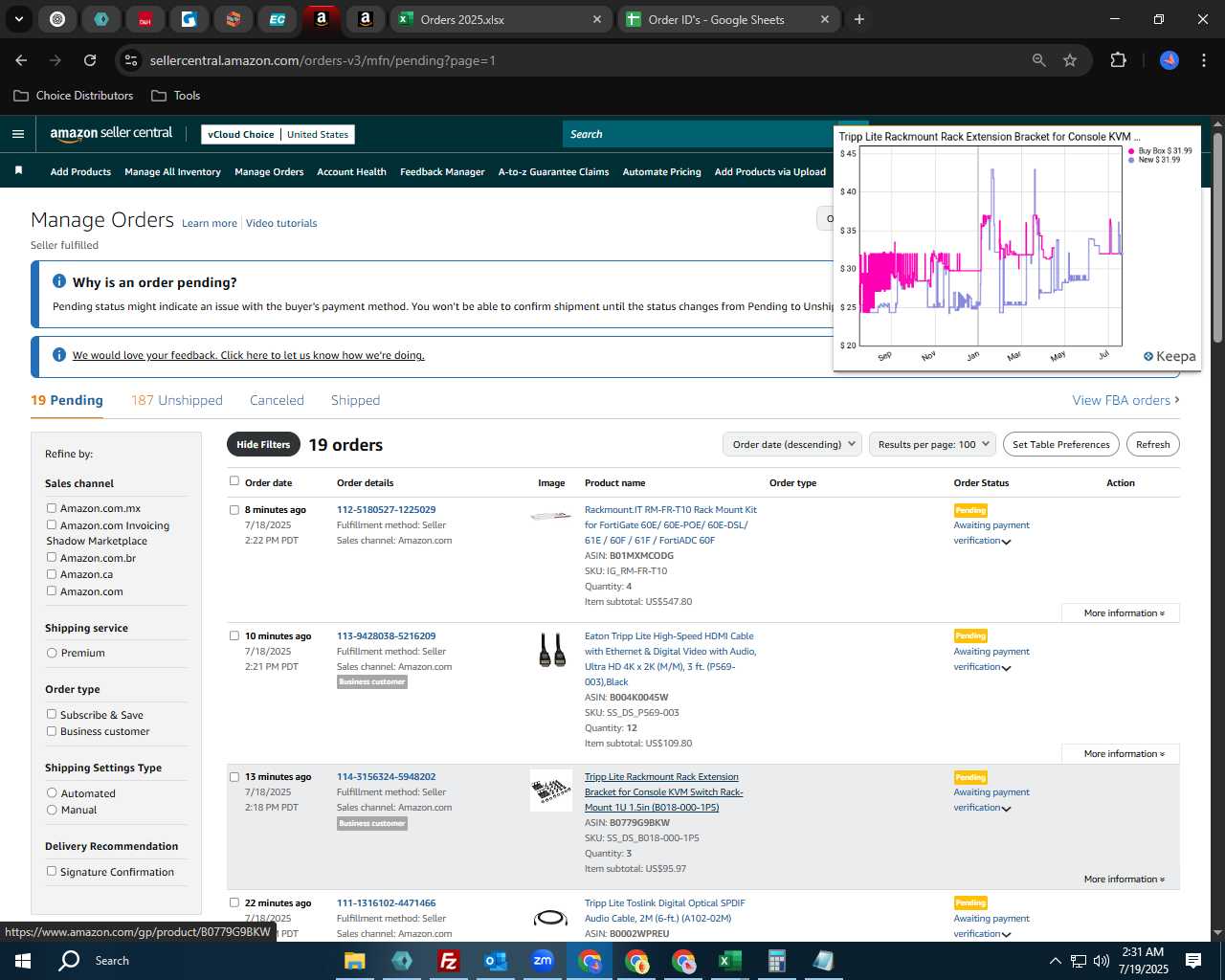Image resolution: width=1225 pixels, height=980 pixels.
Task: Open order ID link 113-9428038-5216209
Action: pyautogui.click(x=386, y=635)
